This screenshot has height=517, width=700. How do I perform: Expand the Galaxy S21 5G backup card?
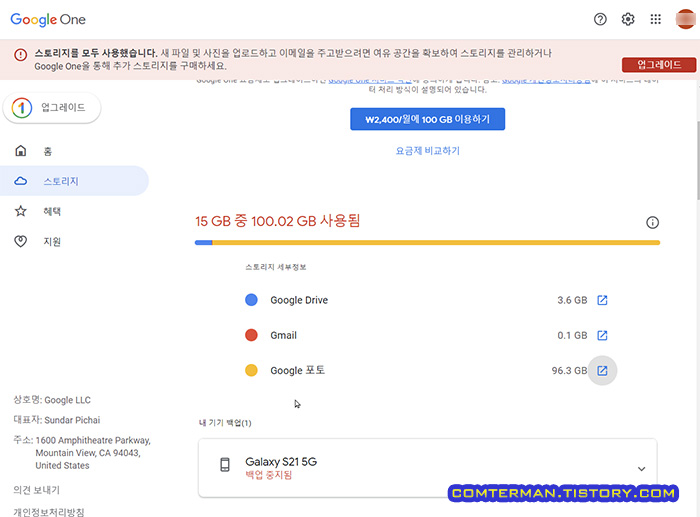(x=642, y=469)
